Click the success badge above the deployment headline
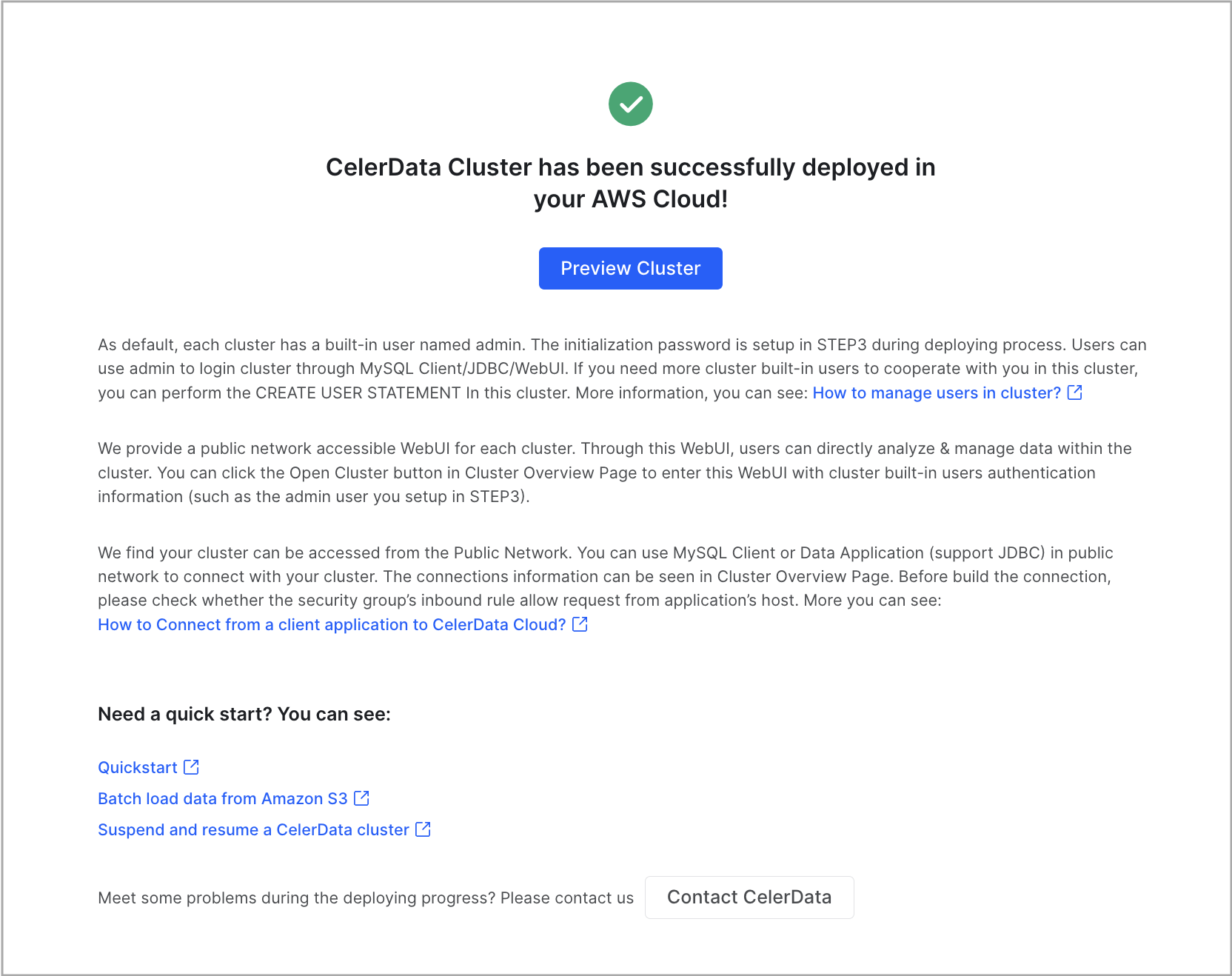The width and height of the screenshot is (1232, 976). [x=630, y=104]
